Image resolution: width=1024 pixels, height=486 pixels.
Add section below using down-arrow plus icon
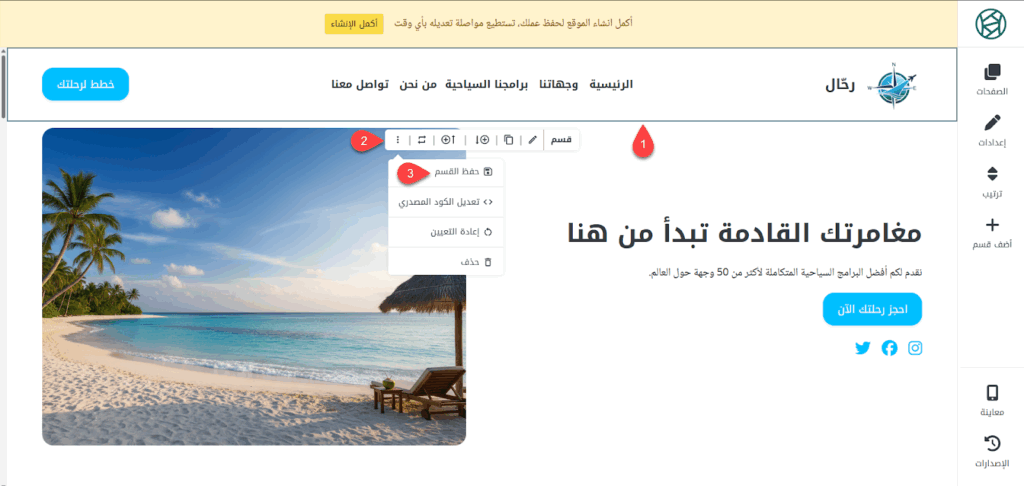click(x=482, y=140)
